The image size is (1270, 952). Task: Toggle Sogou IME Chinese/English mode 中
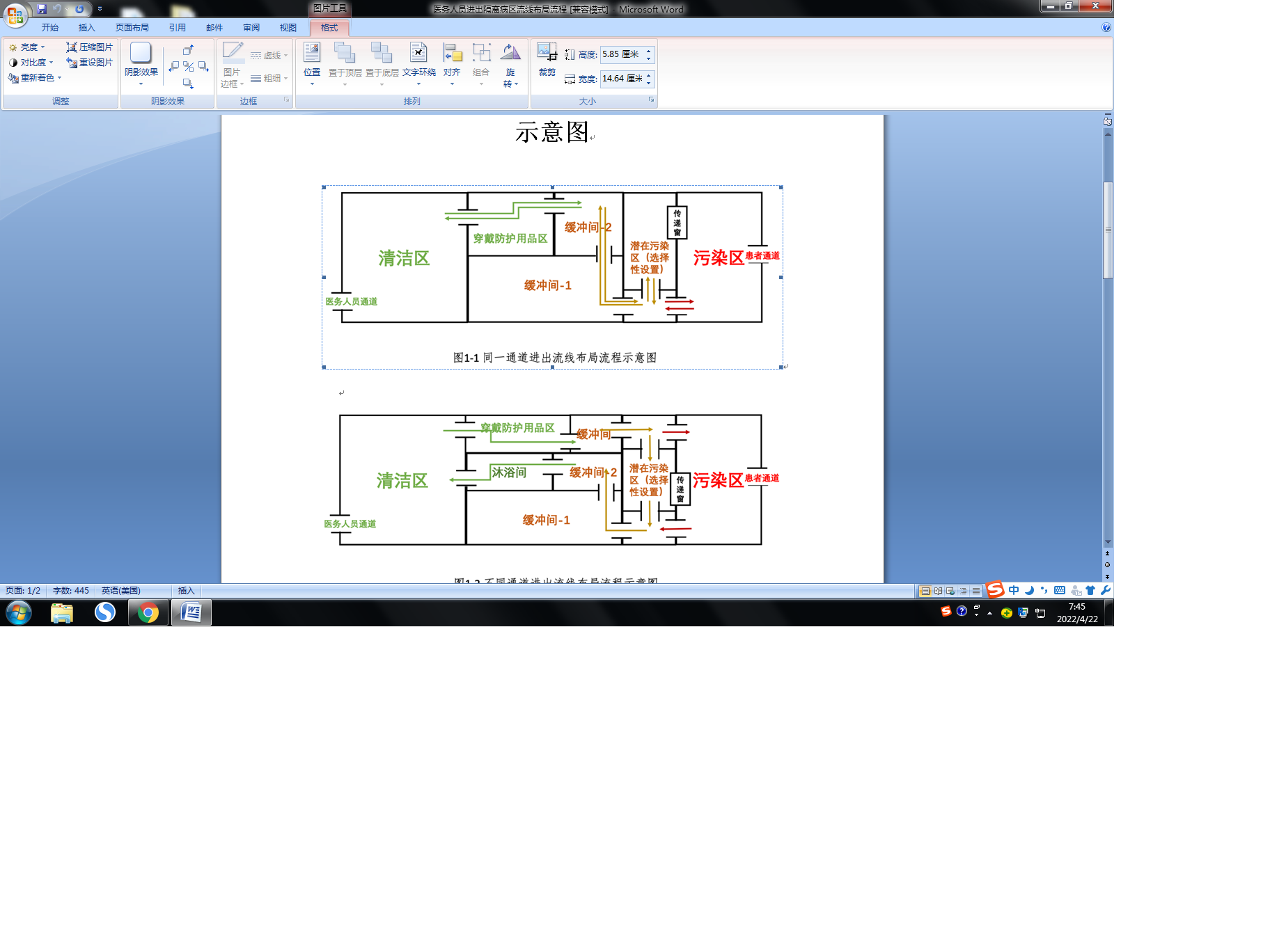(1014, 590)
